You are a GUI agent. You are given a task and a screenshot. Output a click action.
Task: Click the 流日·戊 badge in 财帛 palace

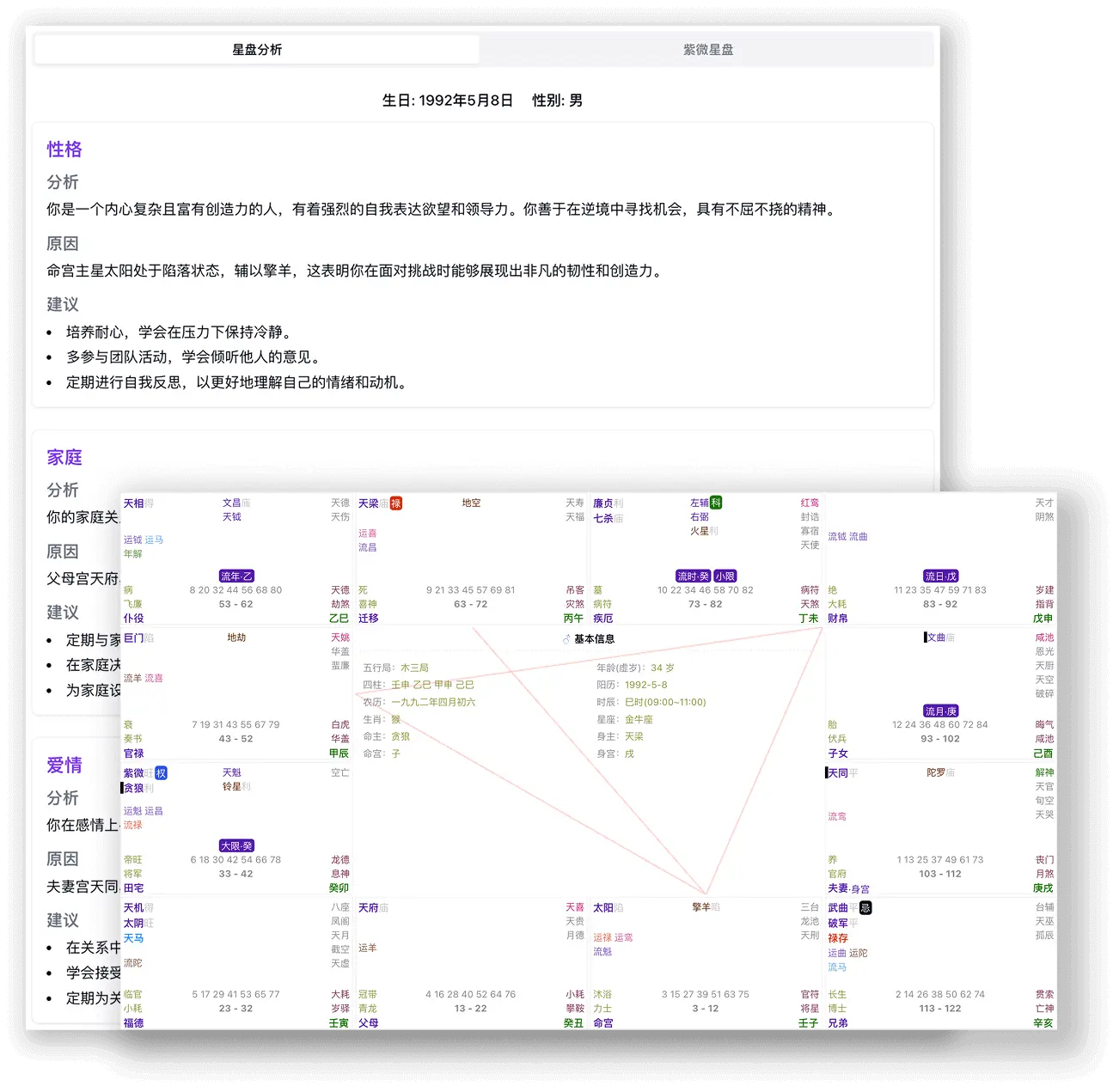(942, 576)
